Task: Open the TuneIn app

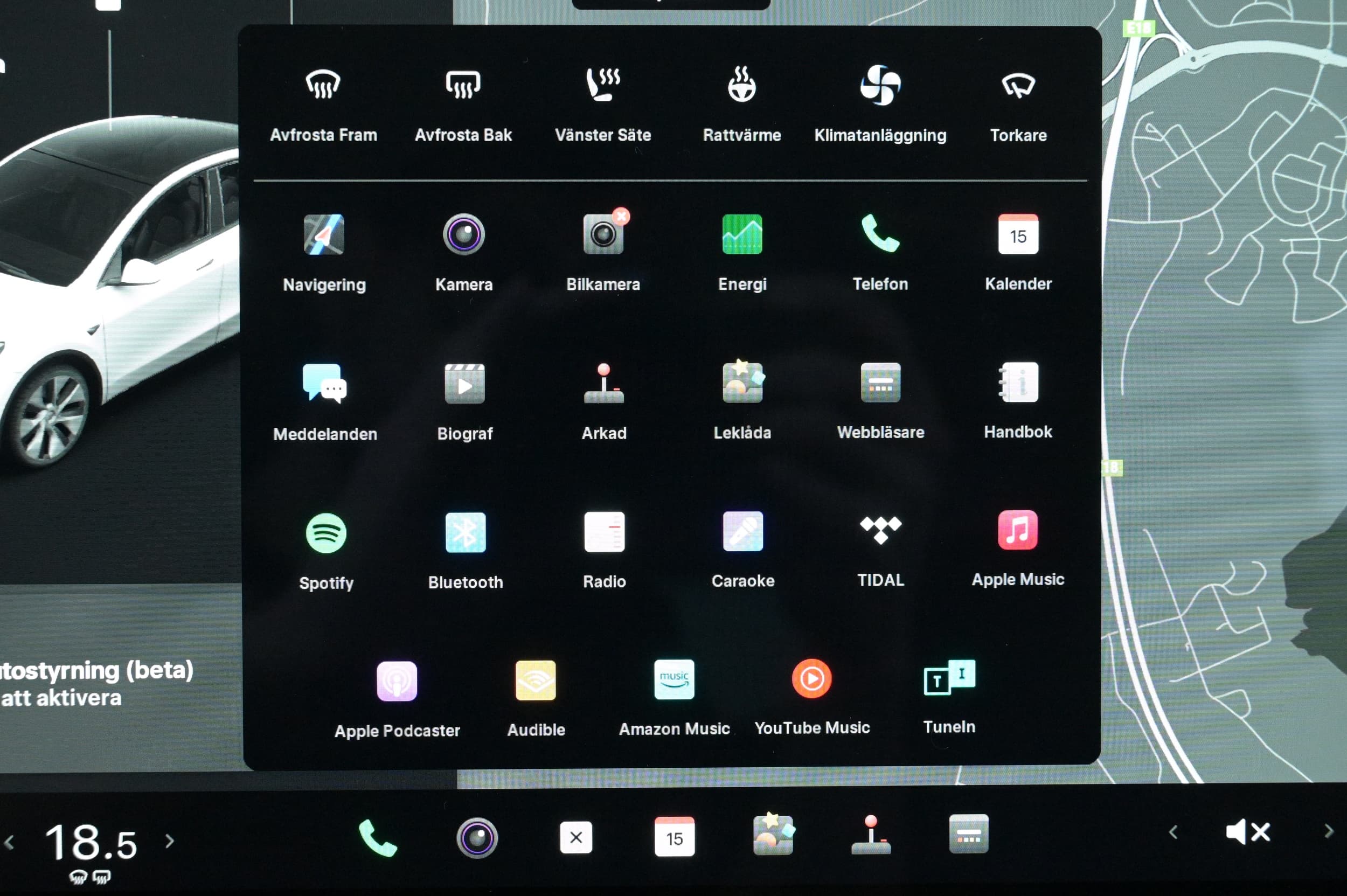Action: tap(949, 697)
